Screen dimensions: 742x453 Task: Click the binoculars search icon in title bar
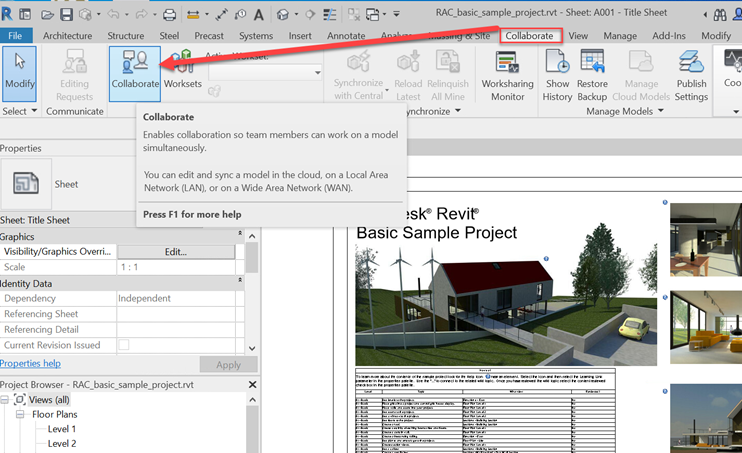pyautogui.click(x=720, y=15)
